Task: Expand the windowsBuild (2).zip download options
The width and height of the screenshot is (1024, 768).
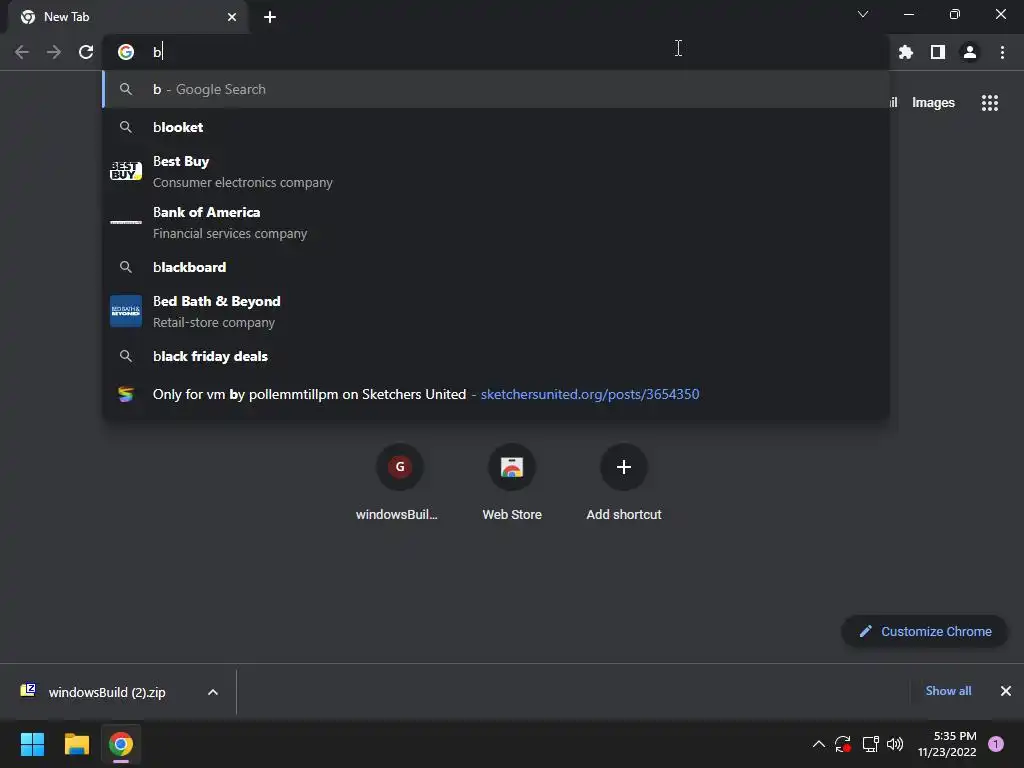Action: tap(213, 692)
